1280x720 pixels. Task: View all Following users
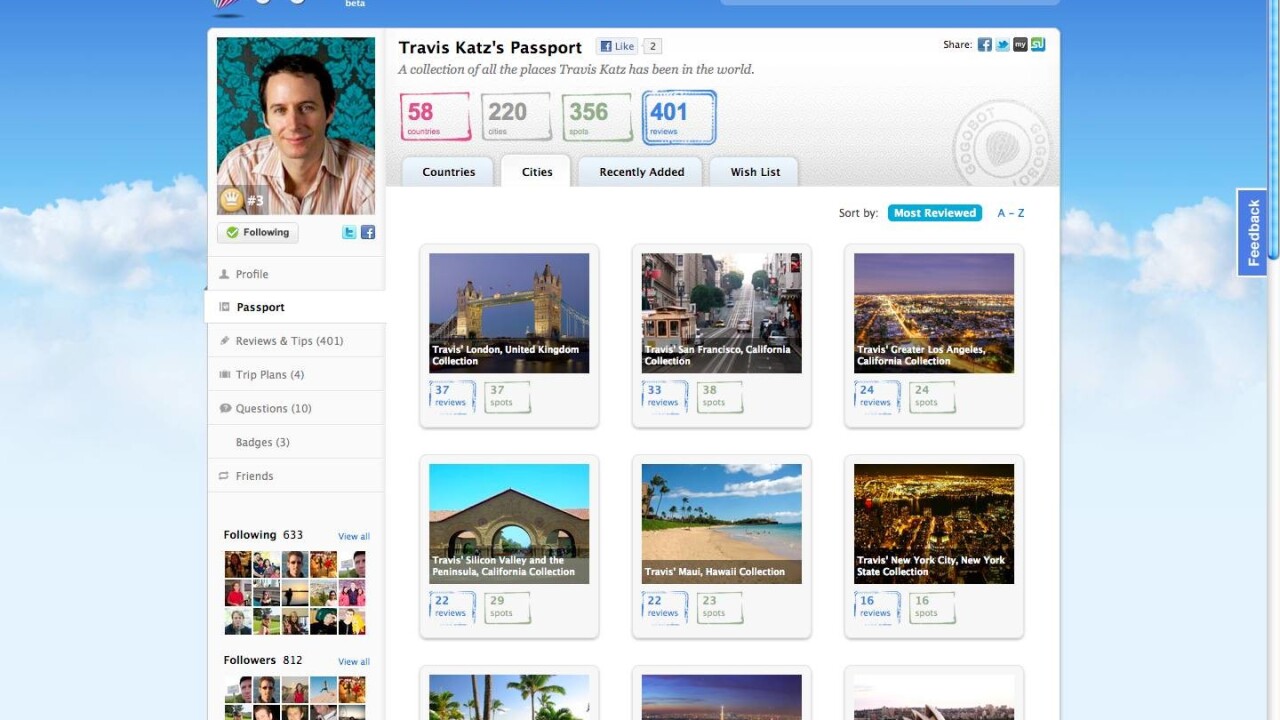pos(353,537)
